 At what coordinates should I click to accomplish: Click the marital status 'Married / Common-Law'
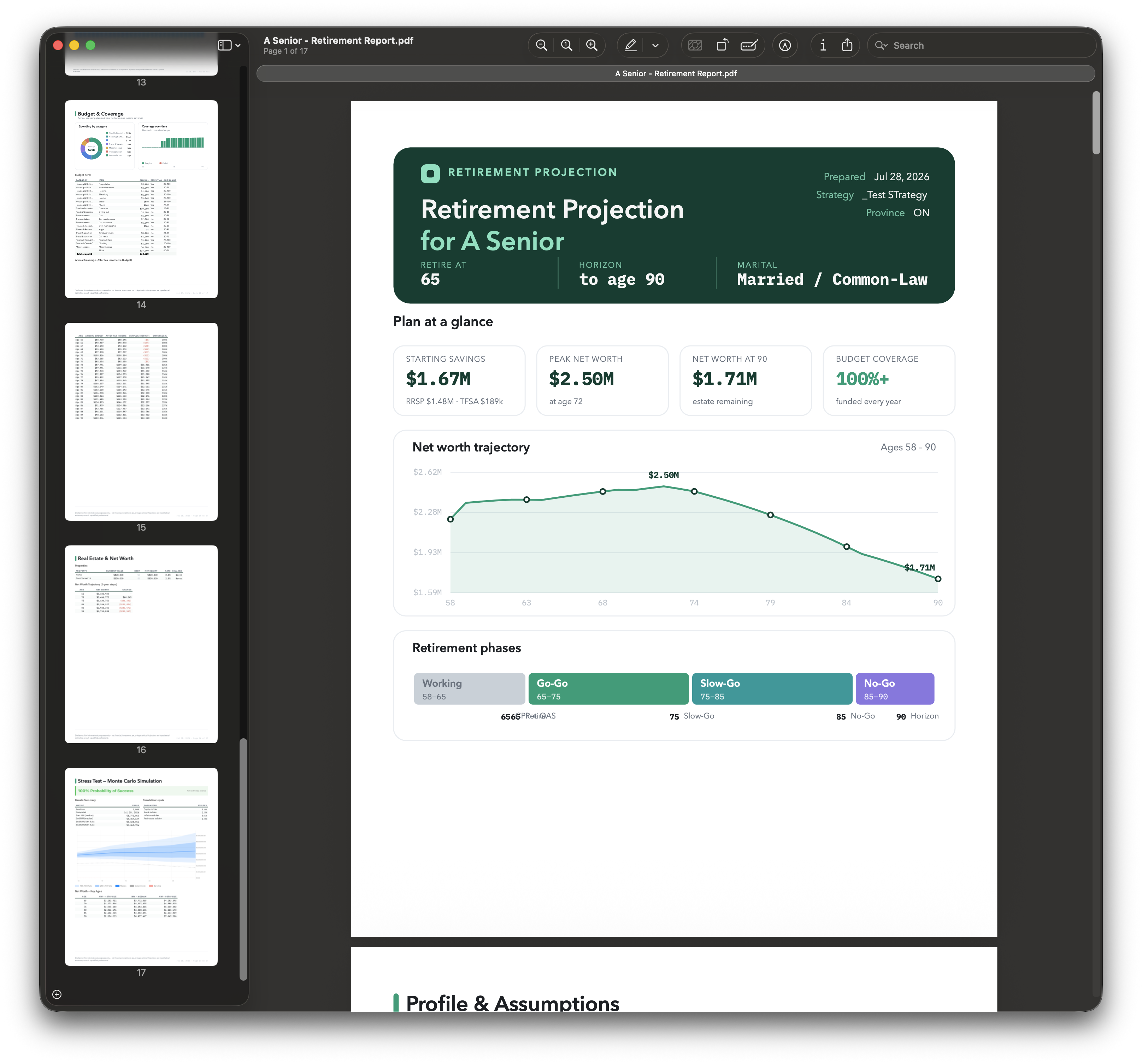coord(832,280)
